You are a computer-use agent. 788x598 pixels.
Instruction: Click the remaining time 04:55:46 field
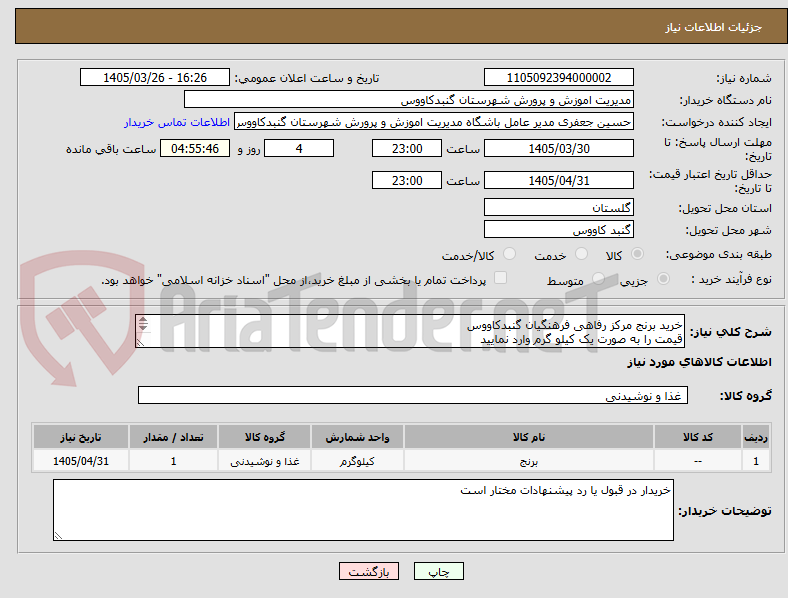point(195,149)
